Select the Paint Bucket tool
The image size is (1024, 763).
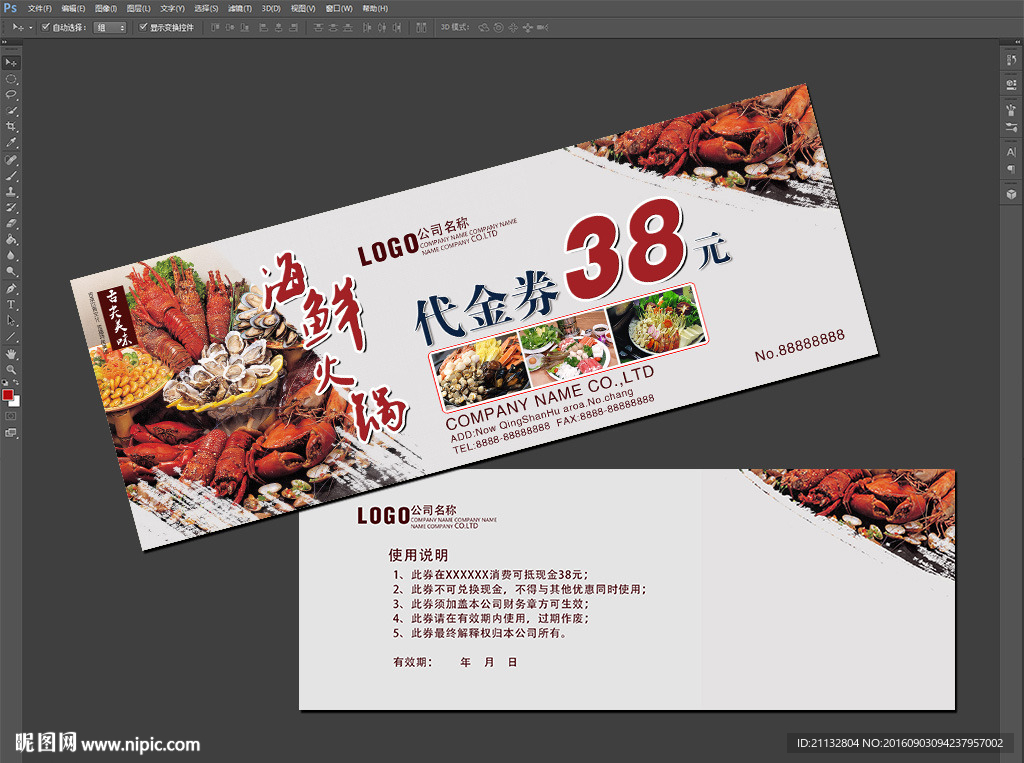point(11,240)
